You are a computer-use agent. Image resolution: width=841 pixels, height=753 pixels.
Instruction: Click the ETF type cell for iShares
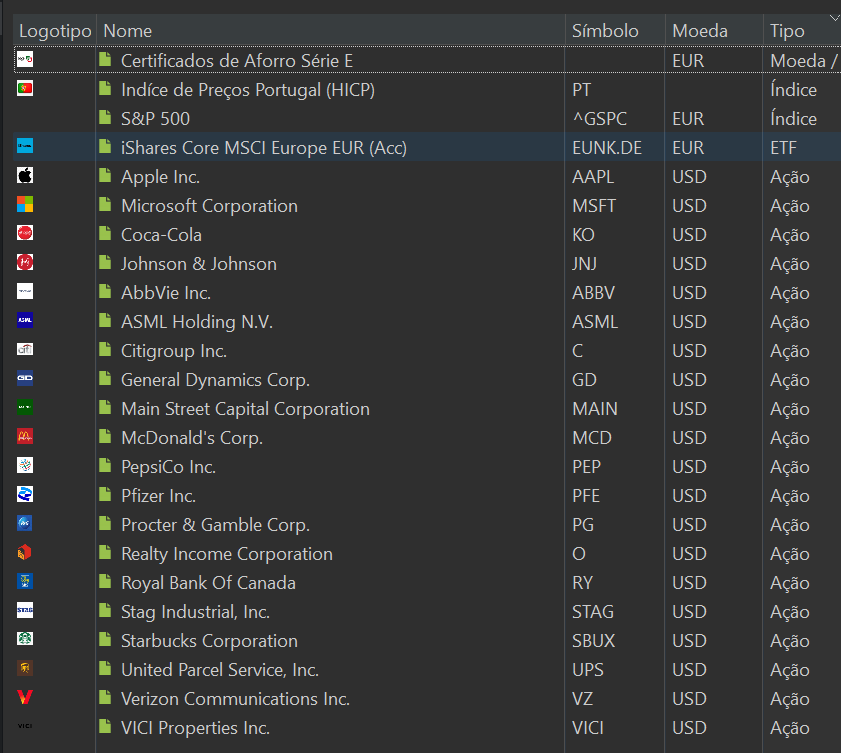coord(784,147)
